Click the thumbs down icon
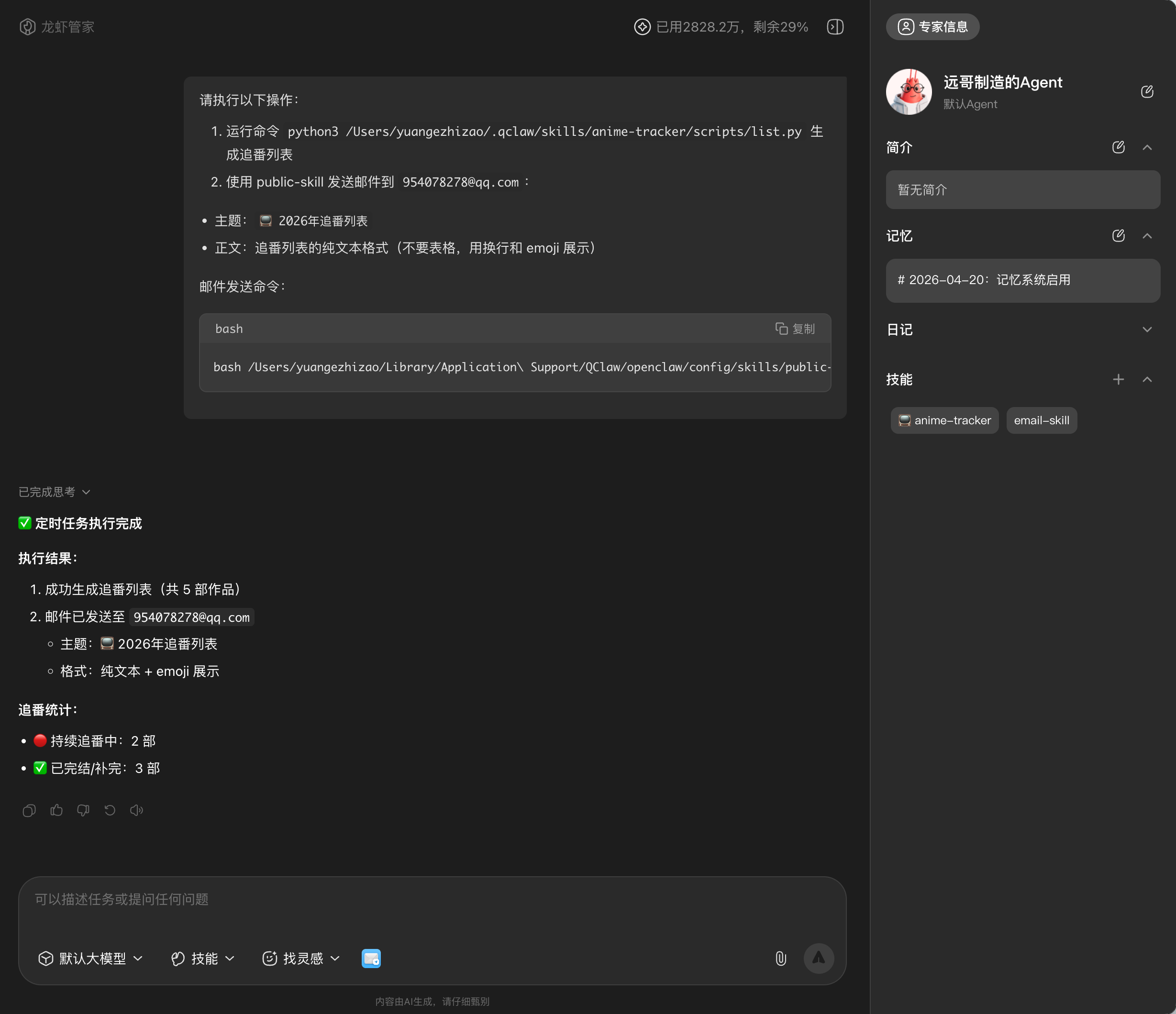This screenshot has height=1014, width=1176. pyautogui.click(x=83, y=810)
